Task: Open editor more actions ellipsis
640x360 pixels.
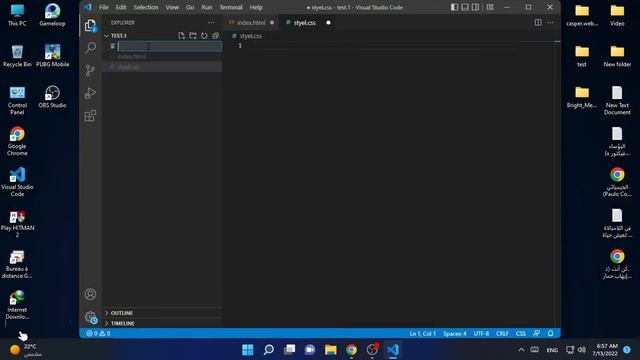Action: [550, 22]
